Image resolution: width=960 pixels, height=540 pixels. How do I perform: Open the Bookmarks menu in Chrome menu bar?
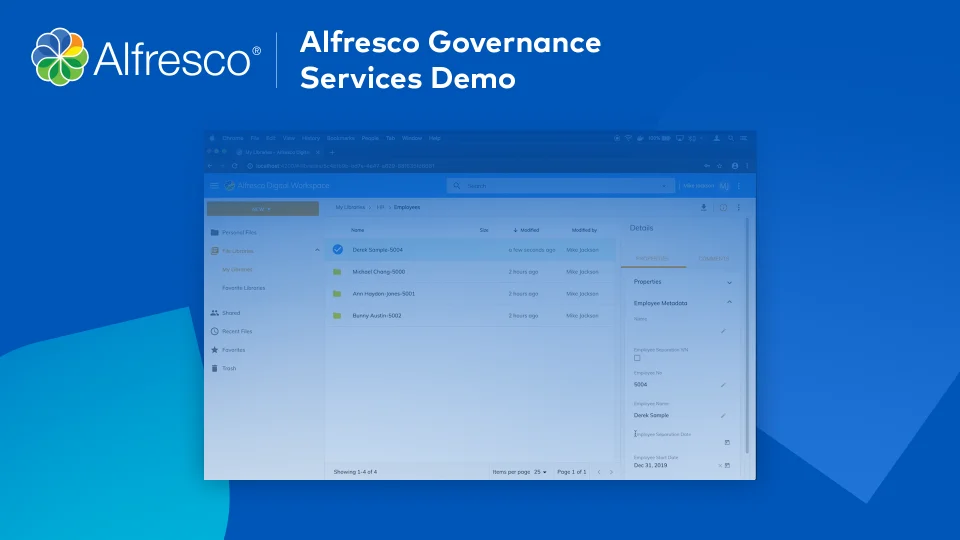tap(339, 137)
